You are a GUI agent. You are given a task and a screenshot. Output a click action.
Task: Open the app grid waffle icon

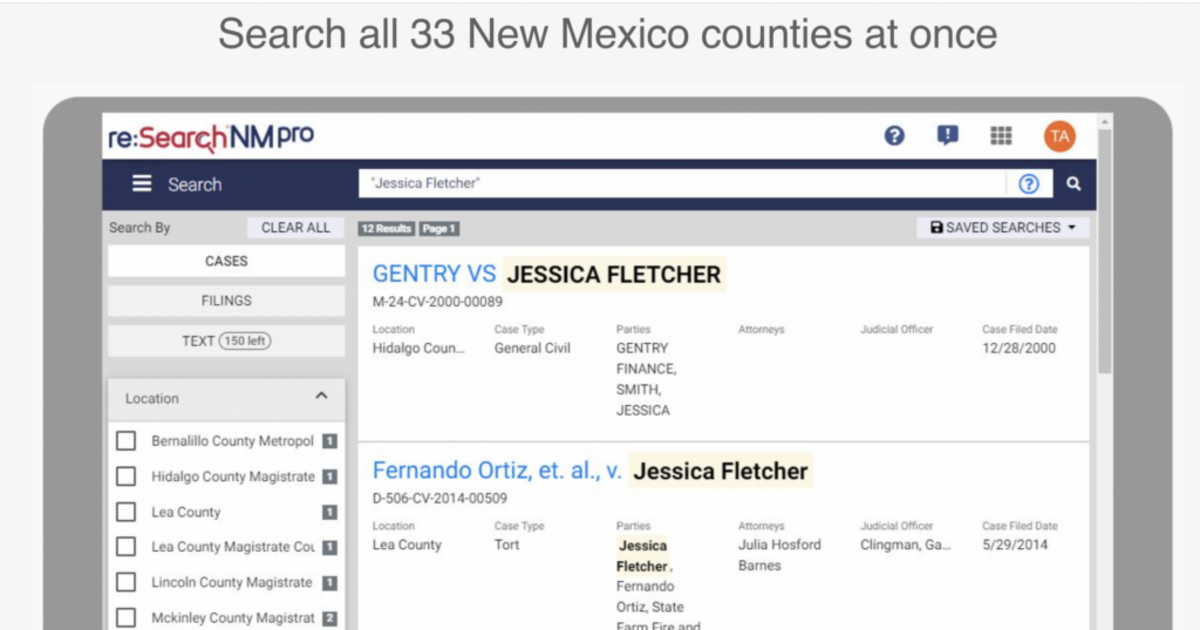(1001, 136)
